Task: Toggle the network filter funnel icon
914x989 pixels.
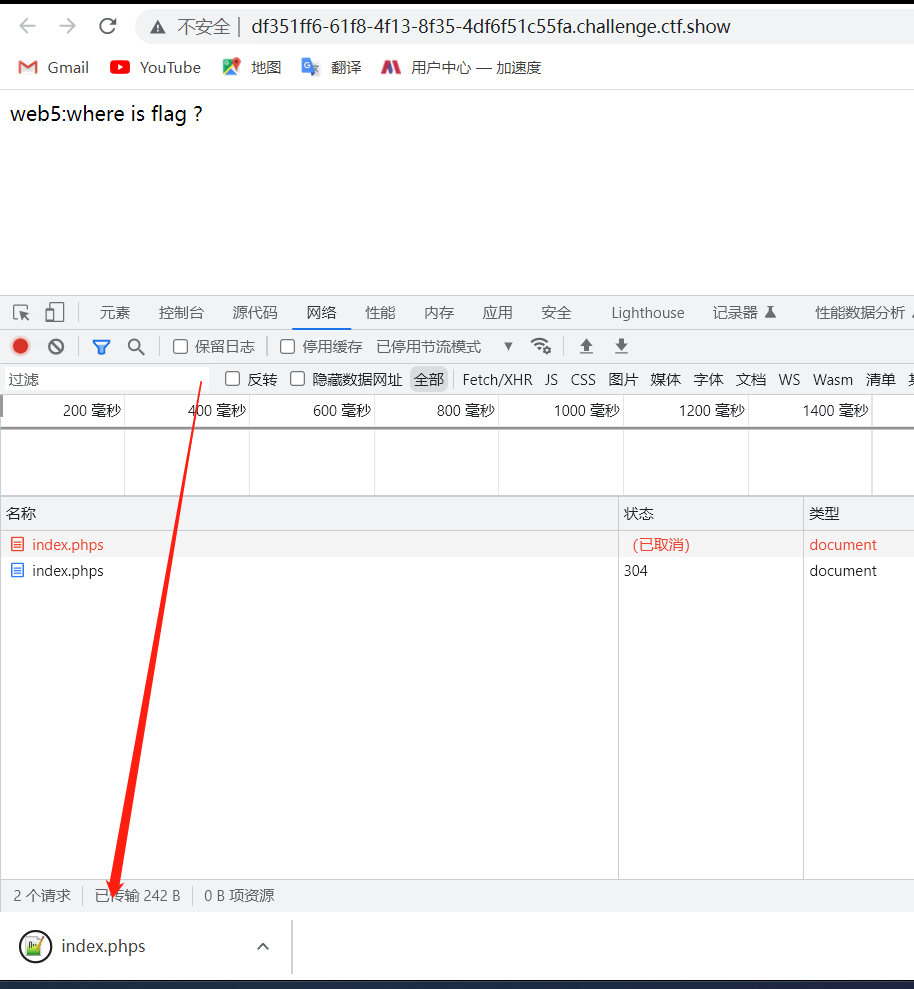Action: tap(101, 346)
